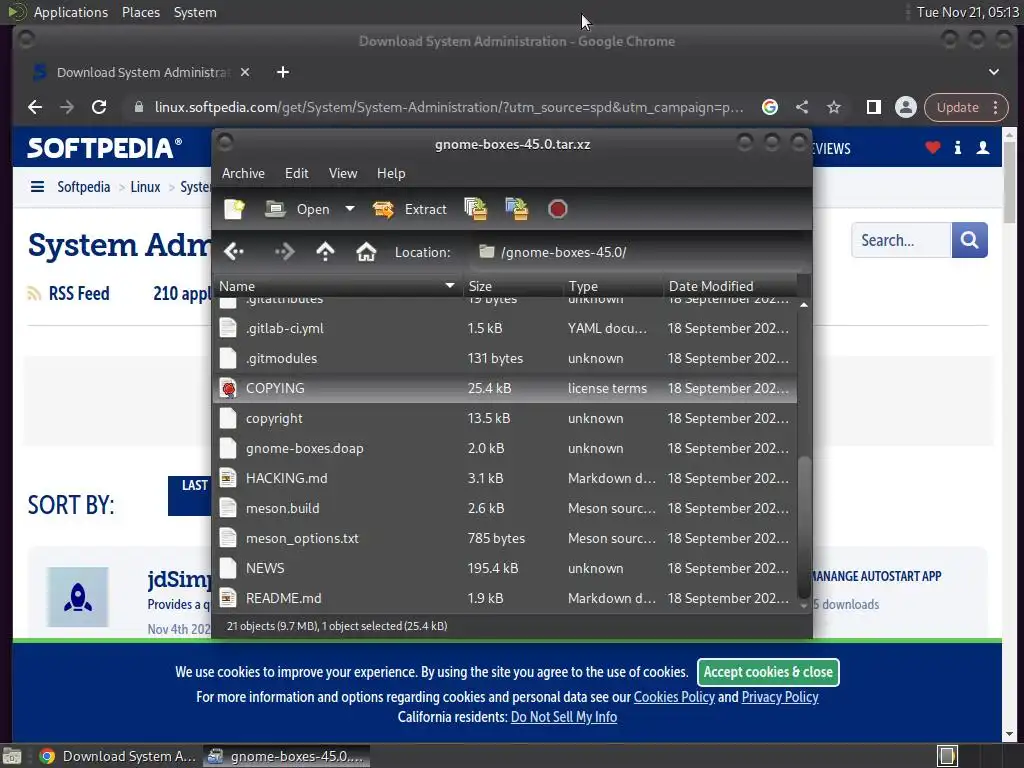Reload the Softpedia page in Chrome
This screenshot has height=768, width=1024.
click(x=99, y=107)
